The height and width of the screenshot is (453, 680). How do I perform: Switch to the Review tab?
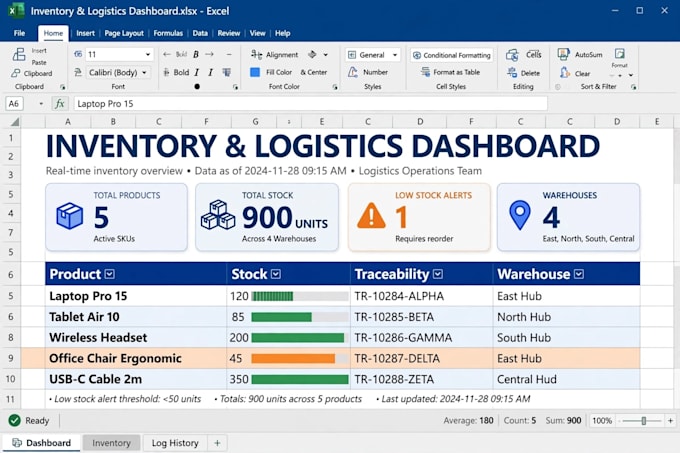[x=229, y=33]
